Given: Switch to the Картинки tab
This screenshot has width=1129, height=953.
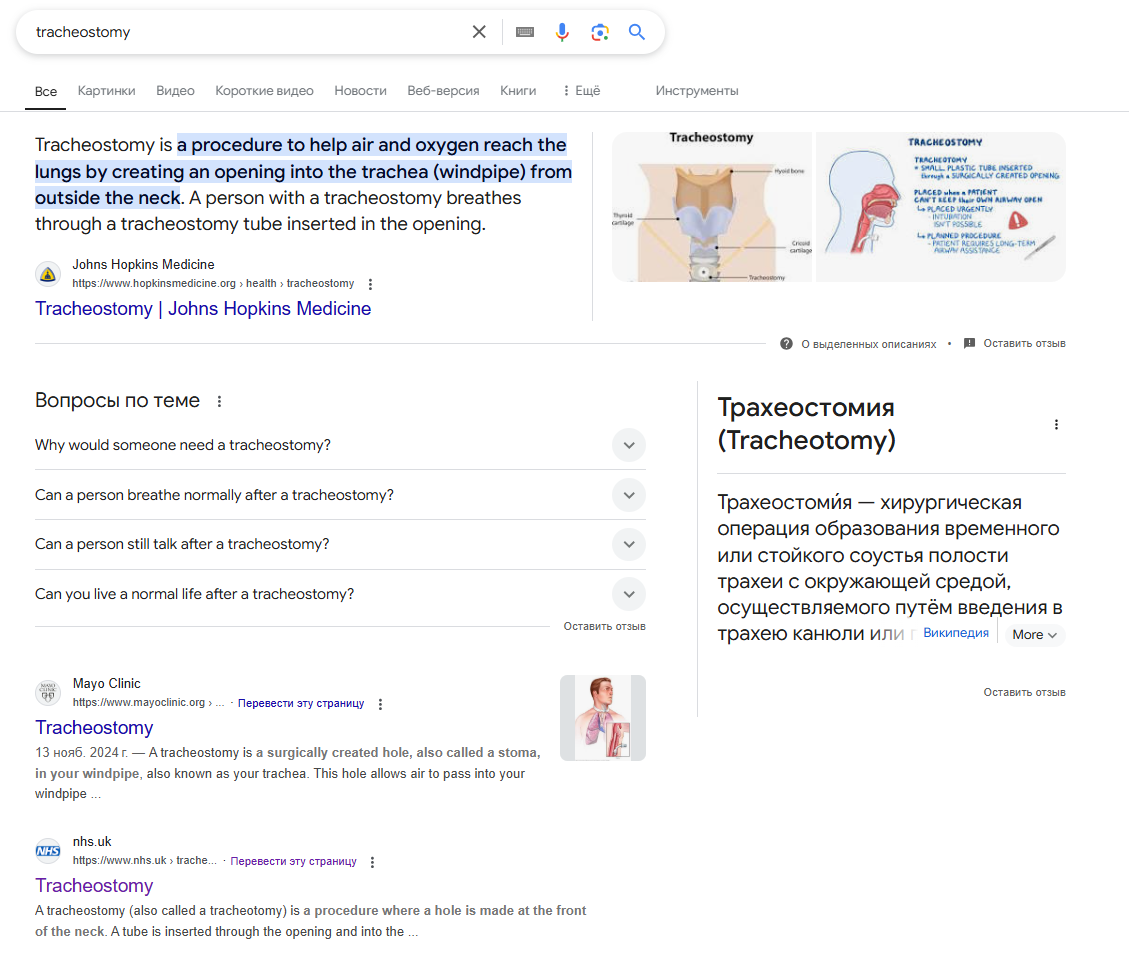Looking at the screenshot, I should coord(107,91).
